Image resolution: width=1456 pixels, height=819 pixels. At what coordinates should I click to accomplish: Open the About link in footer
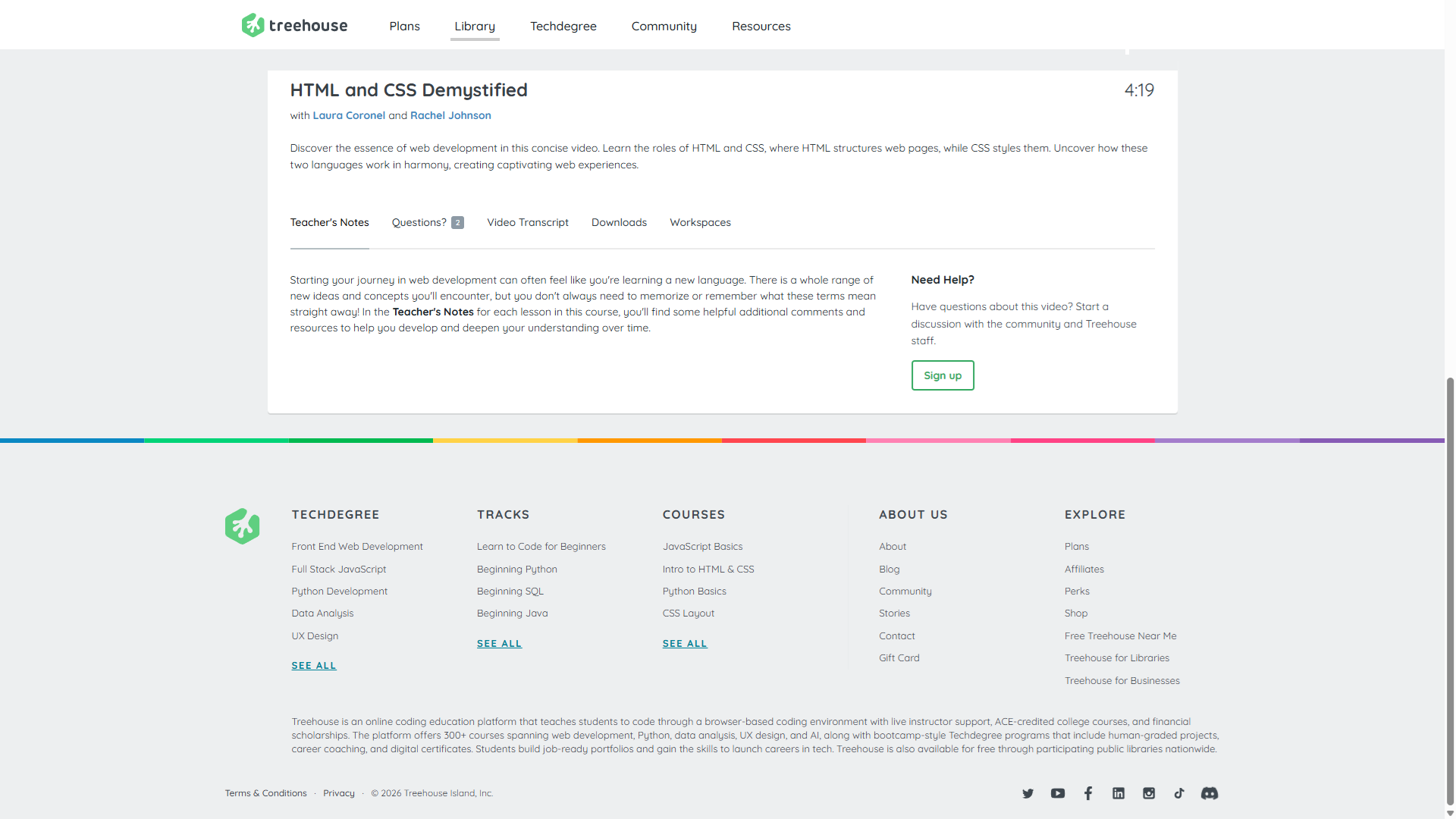pyautogui.click(x=893, y=546)
